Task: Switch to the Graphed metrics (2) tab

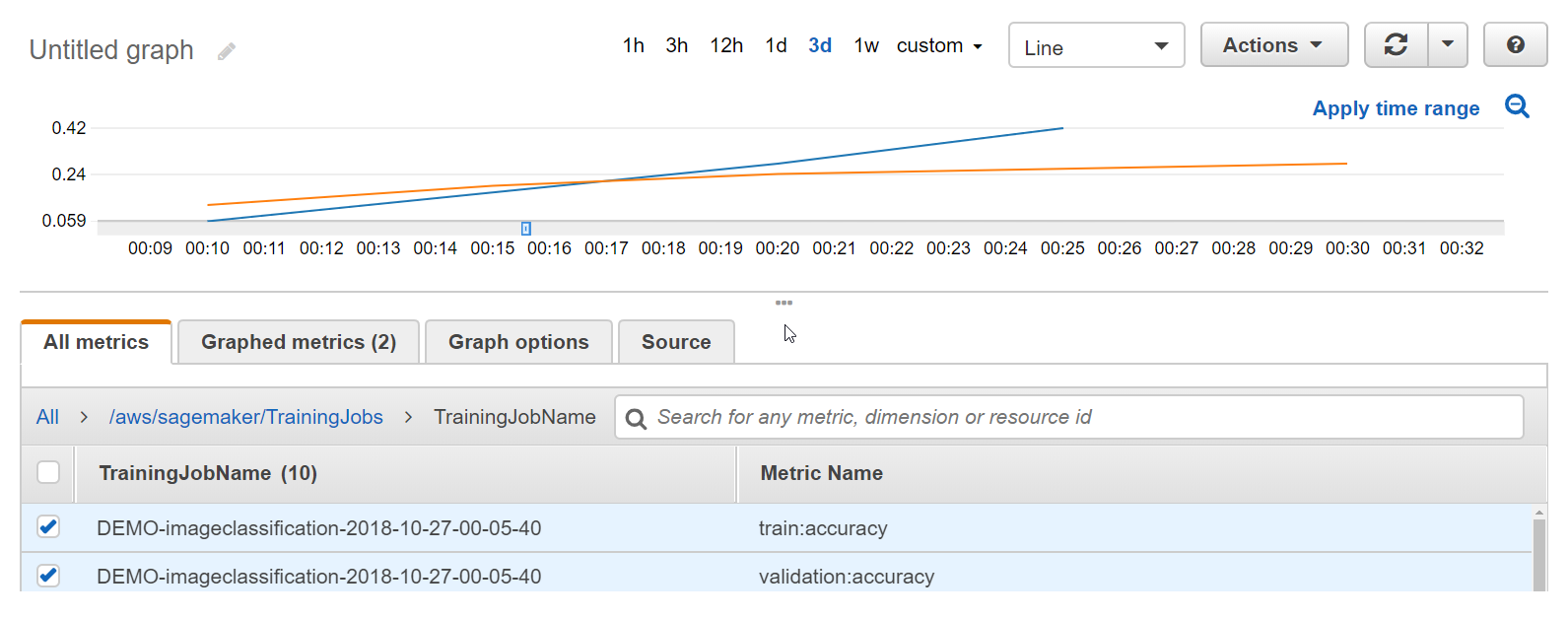Action: (299, 342)
